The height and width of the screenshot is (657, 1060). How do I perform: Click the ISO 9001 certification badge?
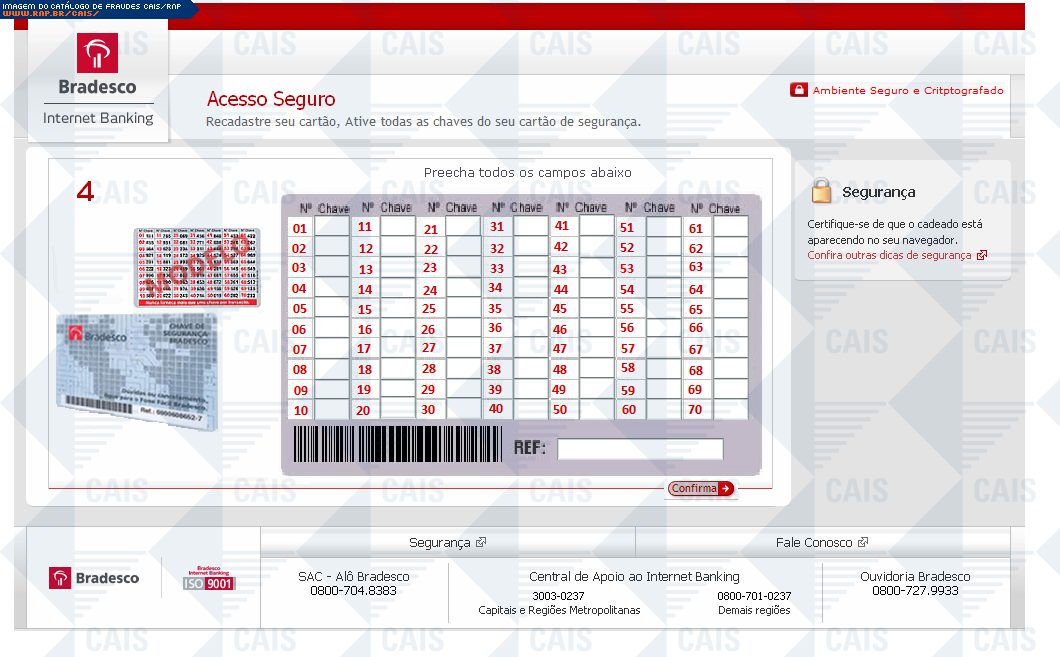(208, 579)
